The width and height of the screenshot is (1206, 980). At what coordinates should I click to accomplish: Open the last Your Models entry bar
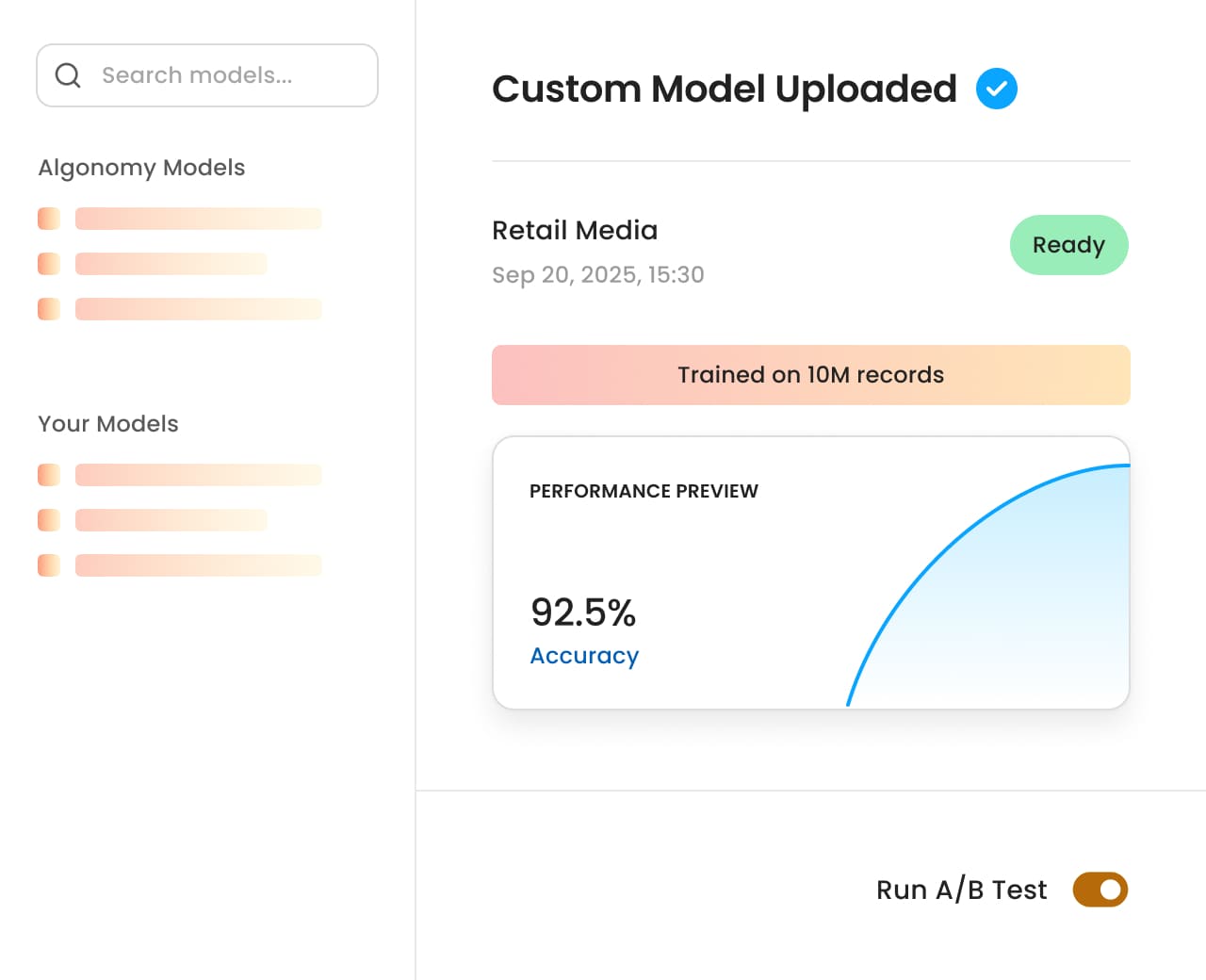click(x=198, y=565)
